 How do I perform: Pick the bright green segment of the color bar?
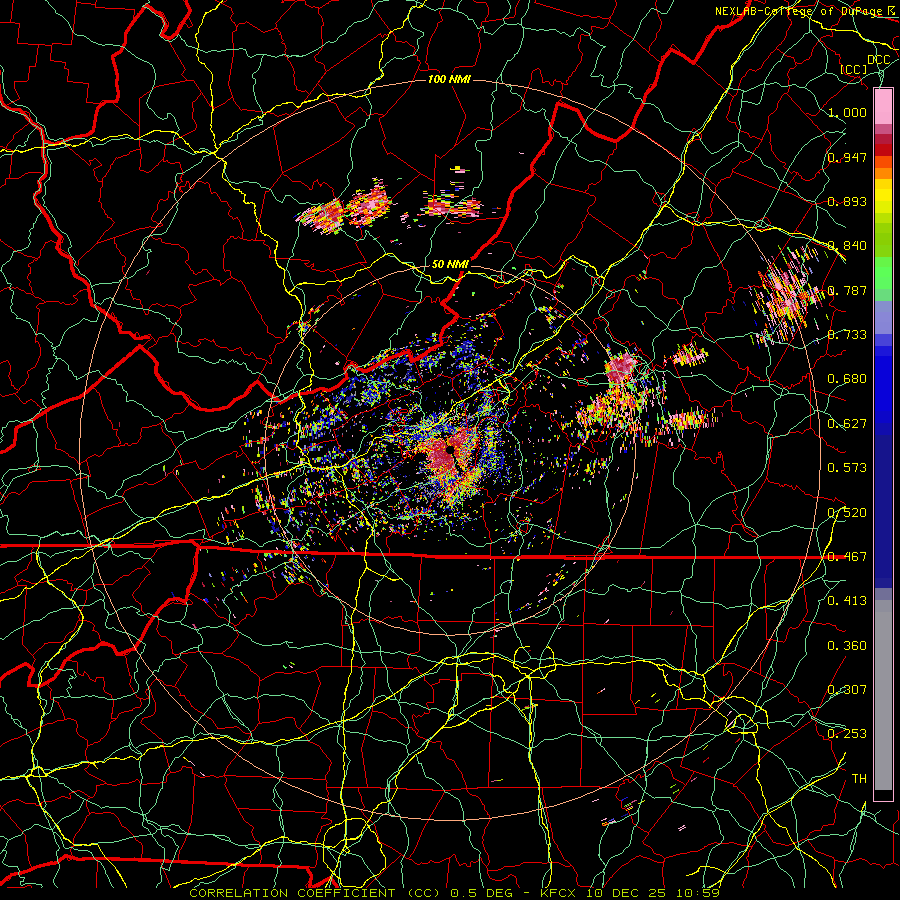(x=883, y=273)
